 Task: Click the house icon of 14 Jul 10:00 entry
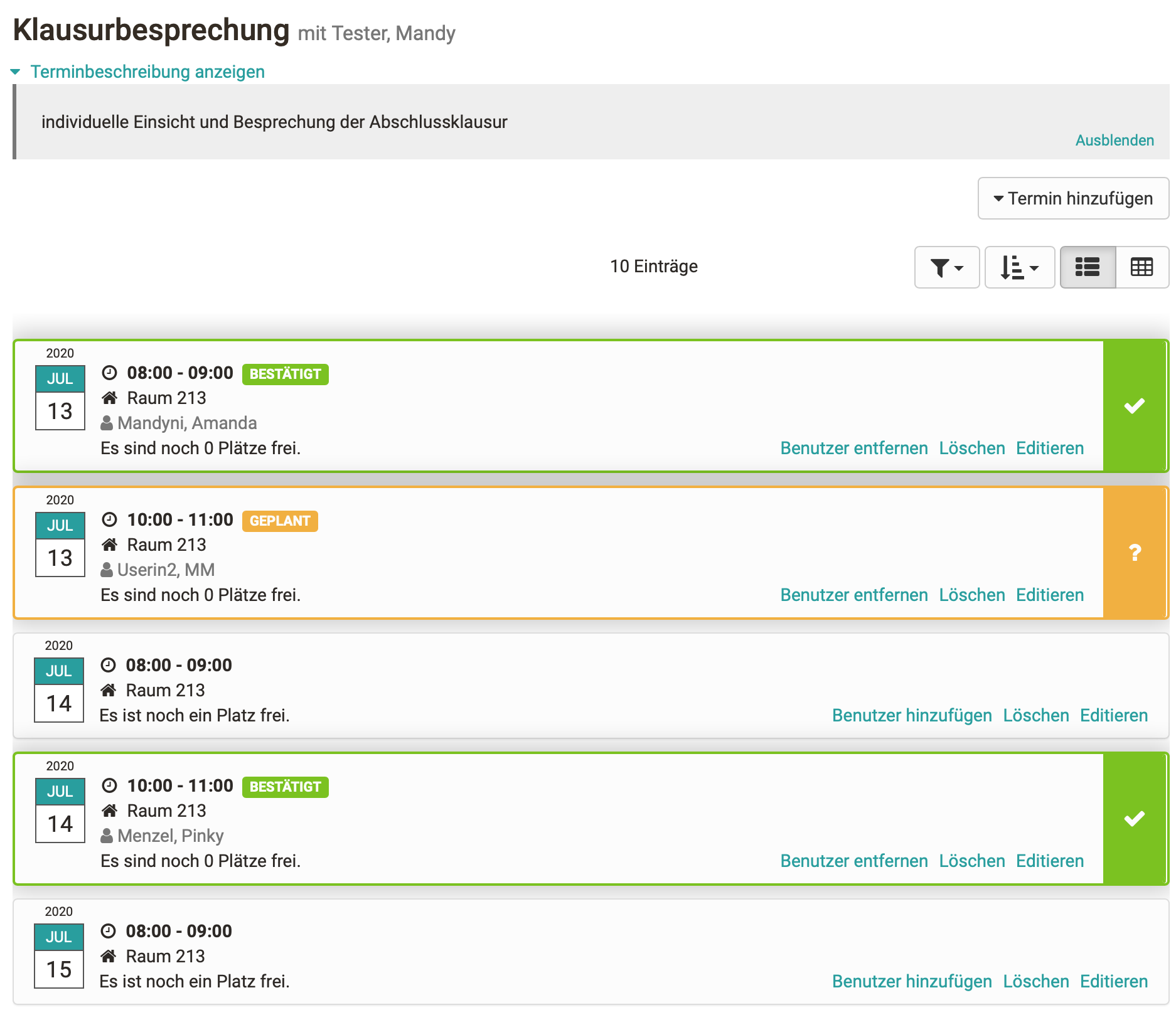[x=109, y=811]
